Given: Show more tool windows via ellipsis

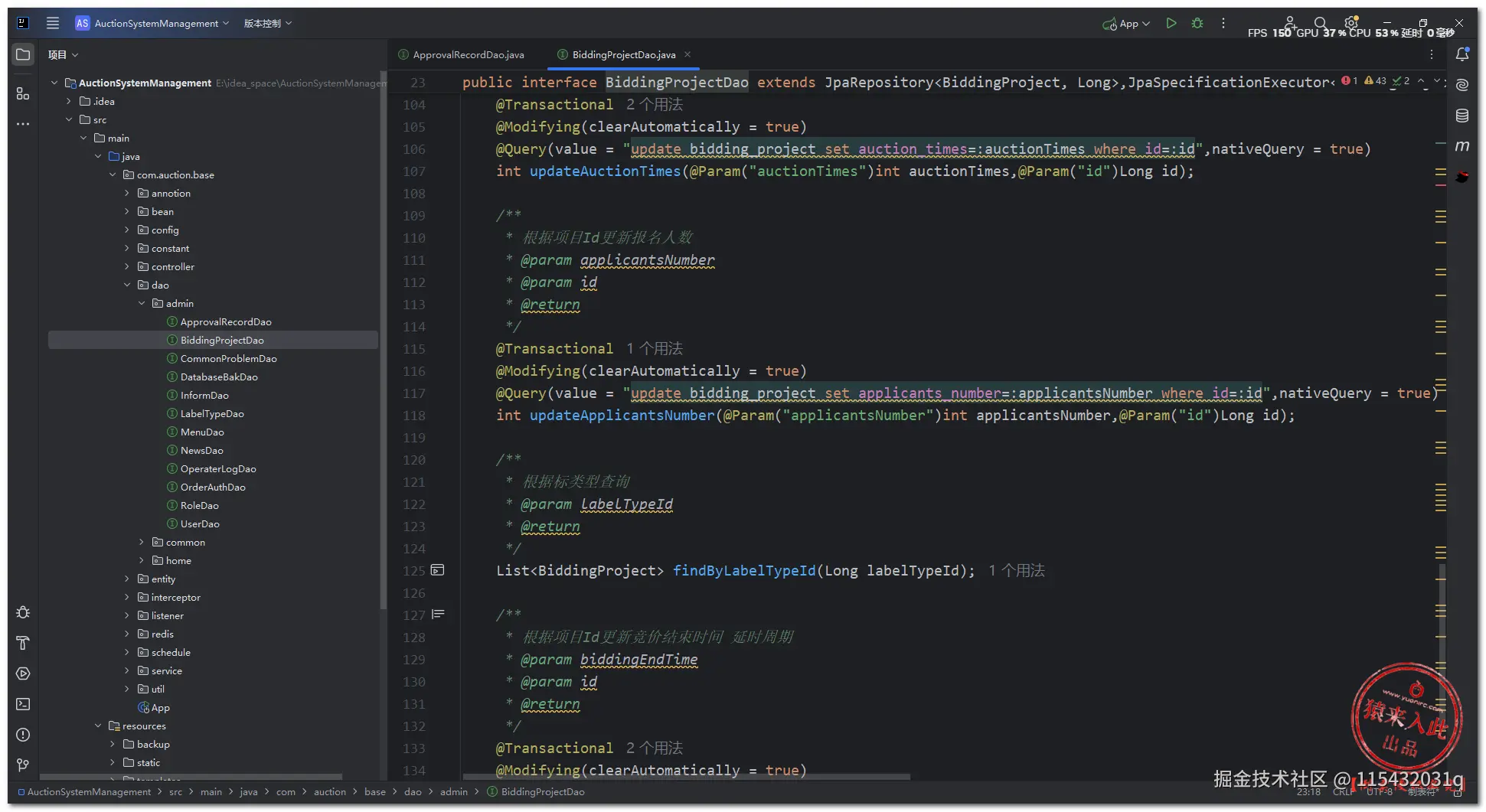Looking at the screenshot, I should click(x=23, y=123).
